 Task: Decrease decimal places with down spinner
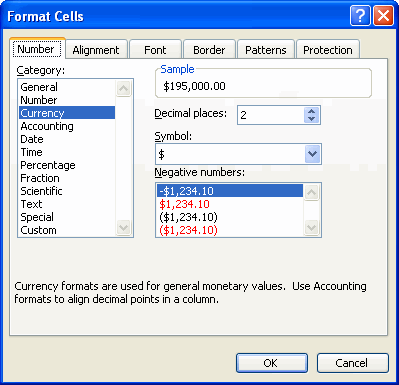pos(312,119)
